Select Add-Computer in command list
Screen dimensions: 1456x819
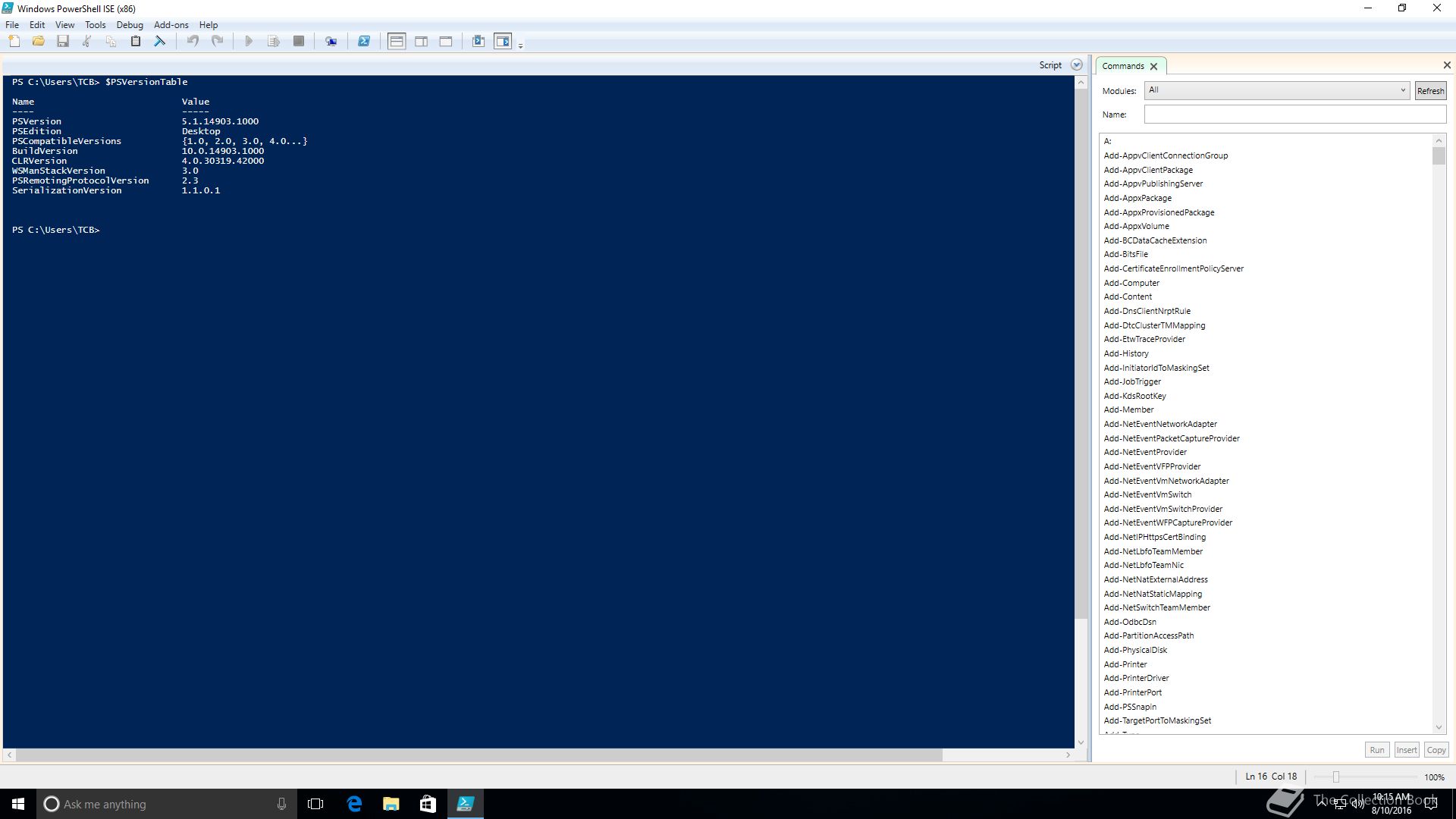pos(1131,283)
